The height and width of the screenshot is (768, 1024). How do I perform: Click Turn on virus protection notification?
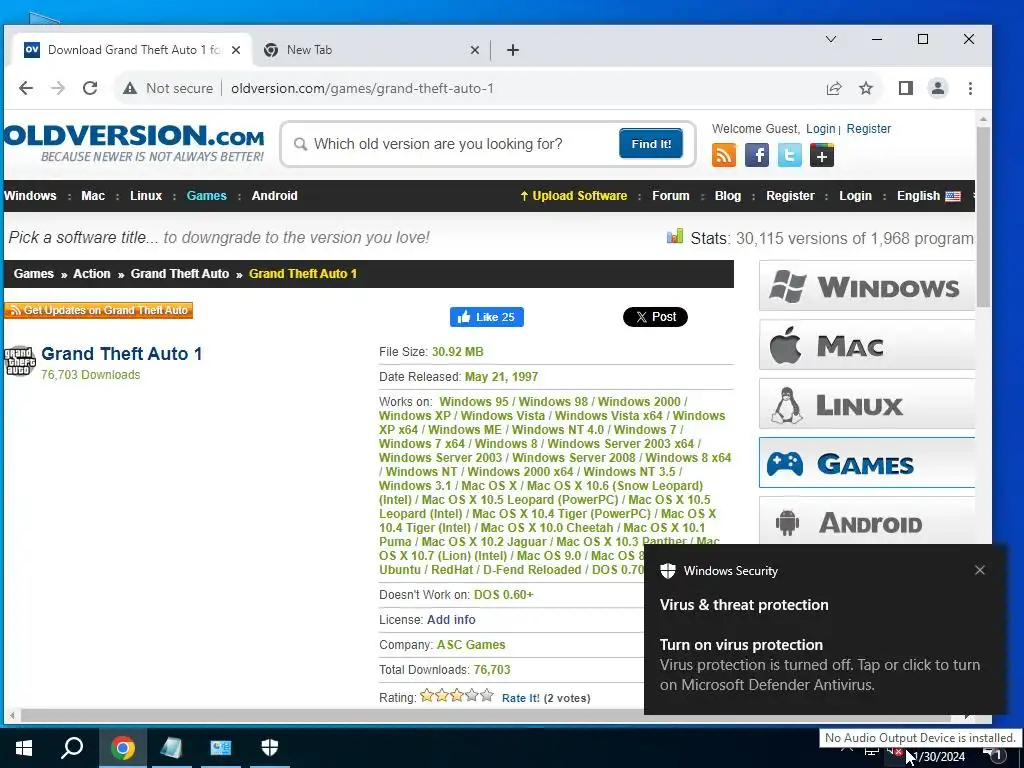click(824, 665)
